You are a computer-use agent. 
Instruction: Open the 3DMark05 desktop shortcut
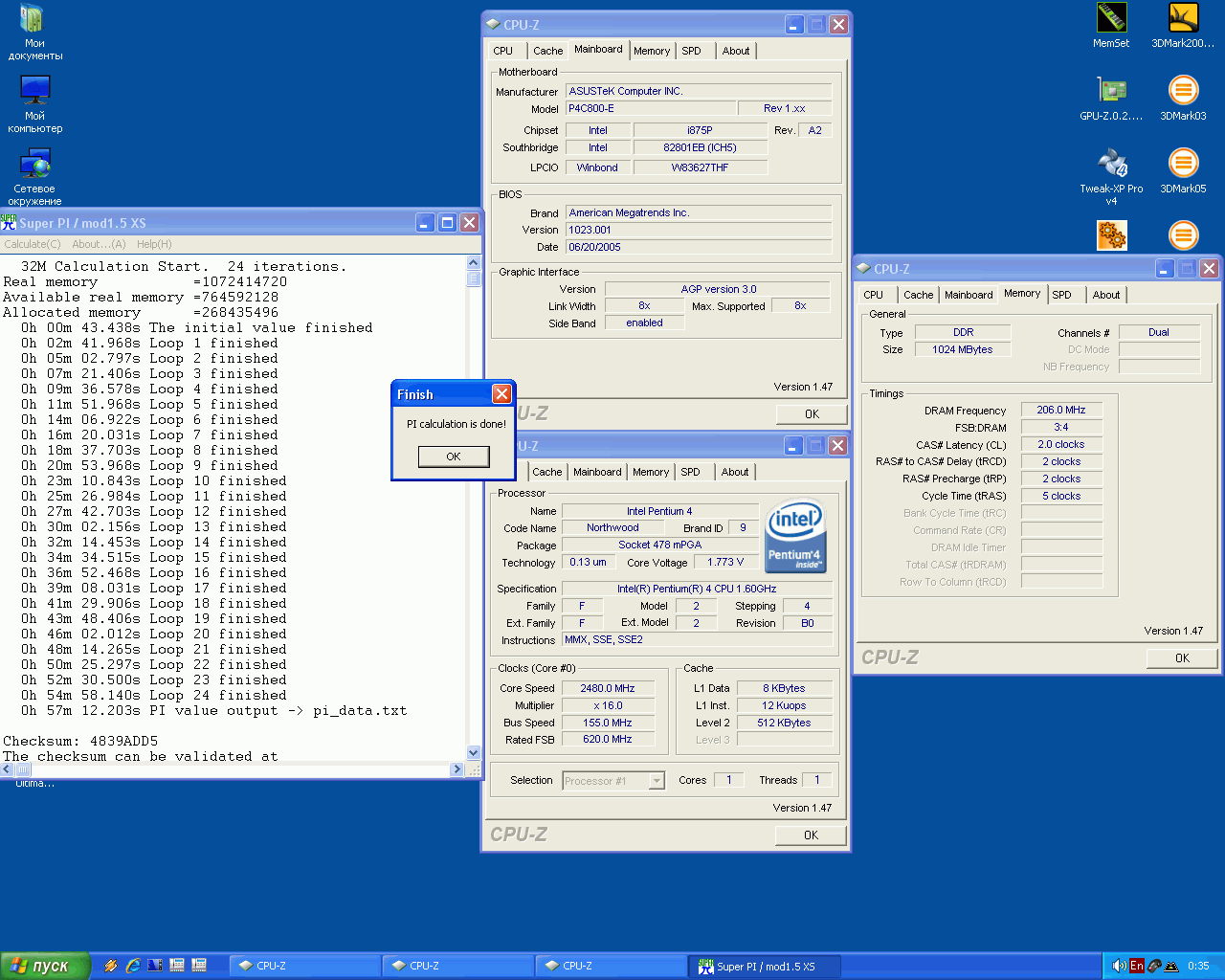tap(1183, 170)
